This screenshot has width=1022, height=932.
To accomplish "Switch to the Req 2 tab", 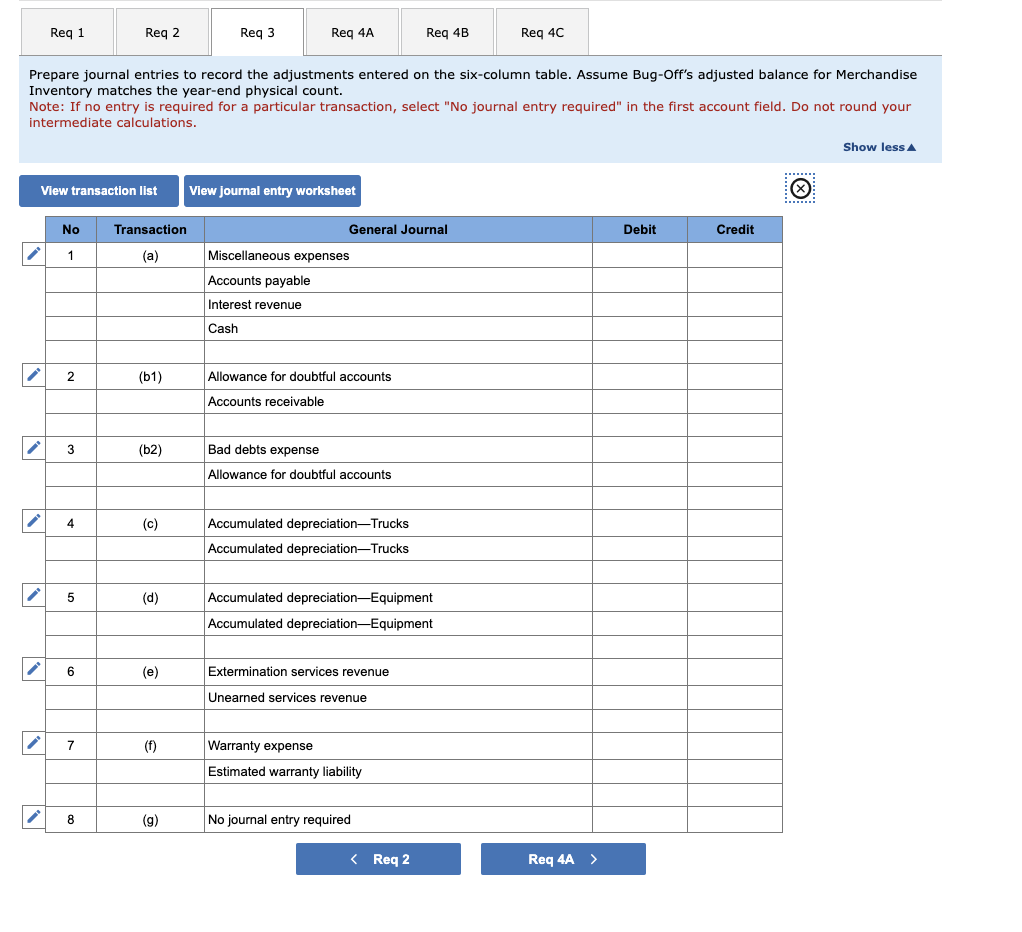I will 162,31.
